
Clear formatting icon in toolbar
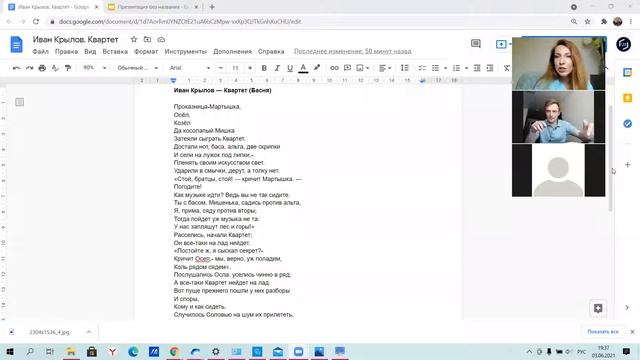click(x=507, y=68)
